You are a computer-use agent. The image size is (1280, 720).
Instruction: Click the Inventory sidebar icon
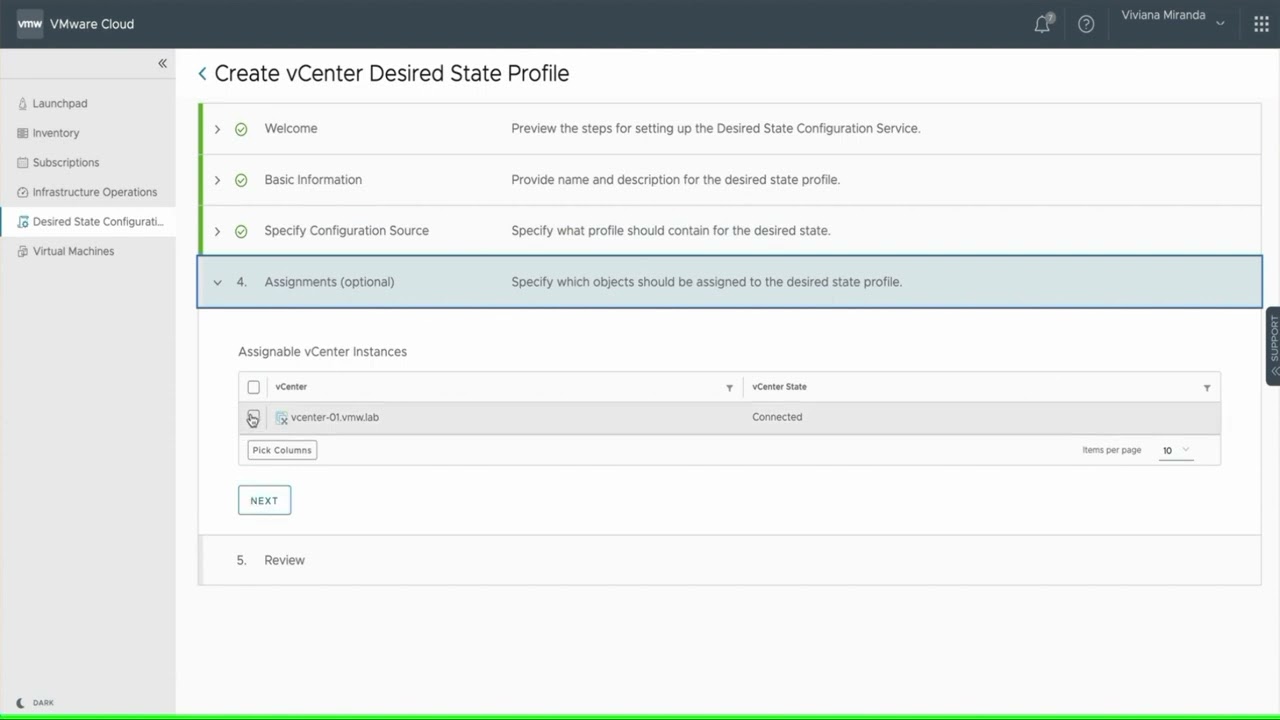click(23, 133)
